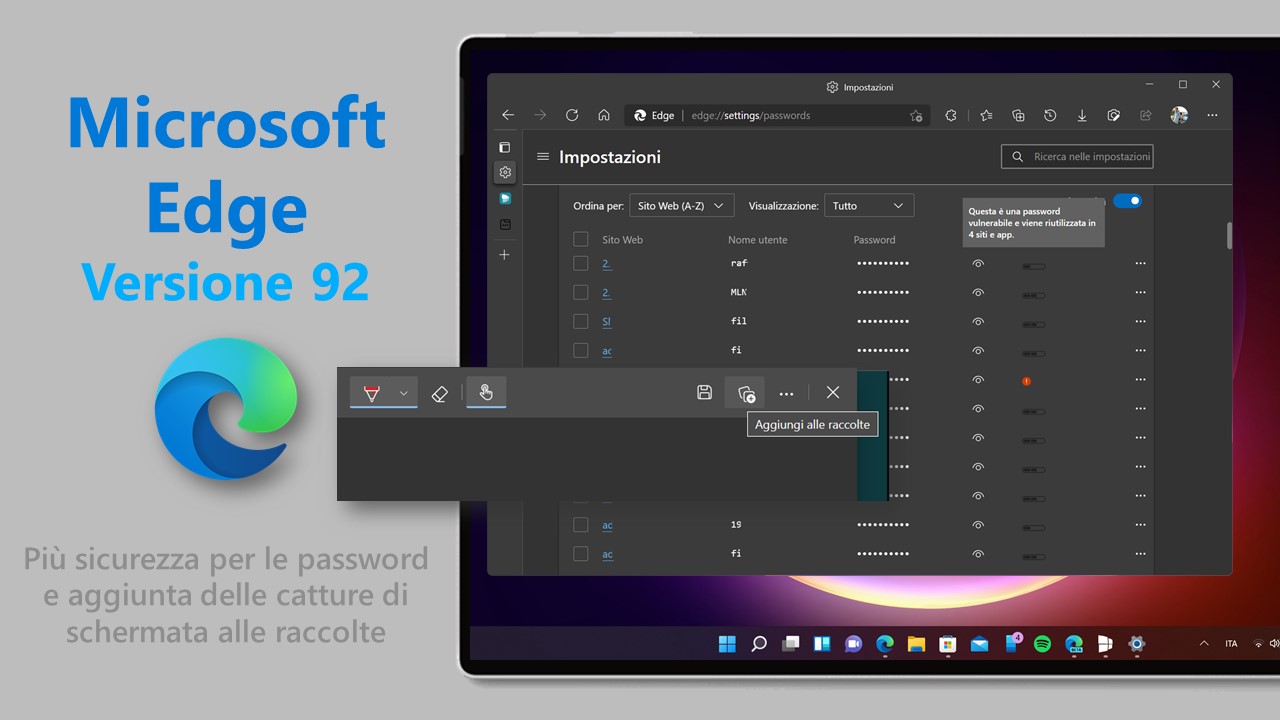Viewport: 1280px width, 720px height.
Task: Open the site link in raf row
Action: point(606,264)
